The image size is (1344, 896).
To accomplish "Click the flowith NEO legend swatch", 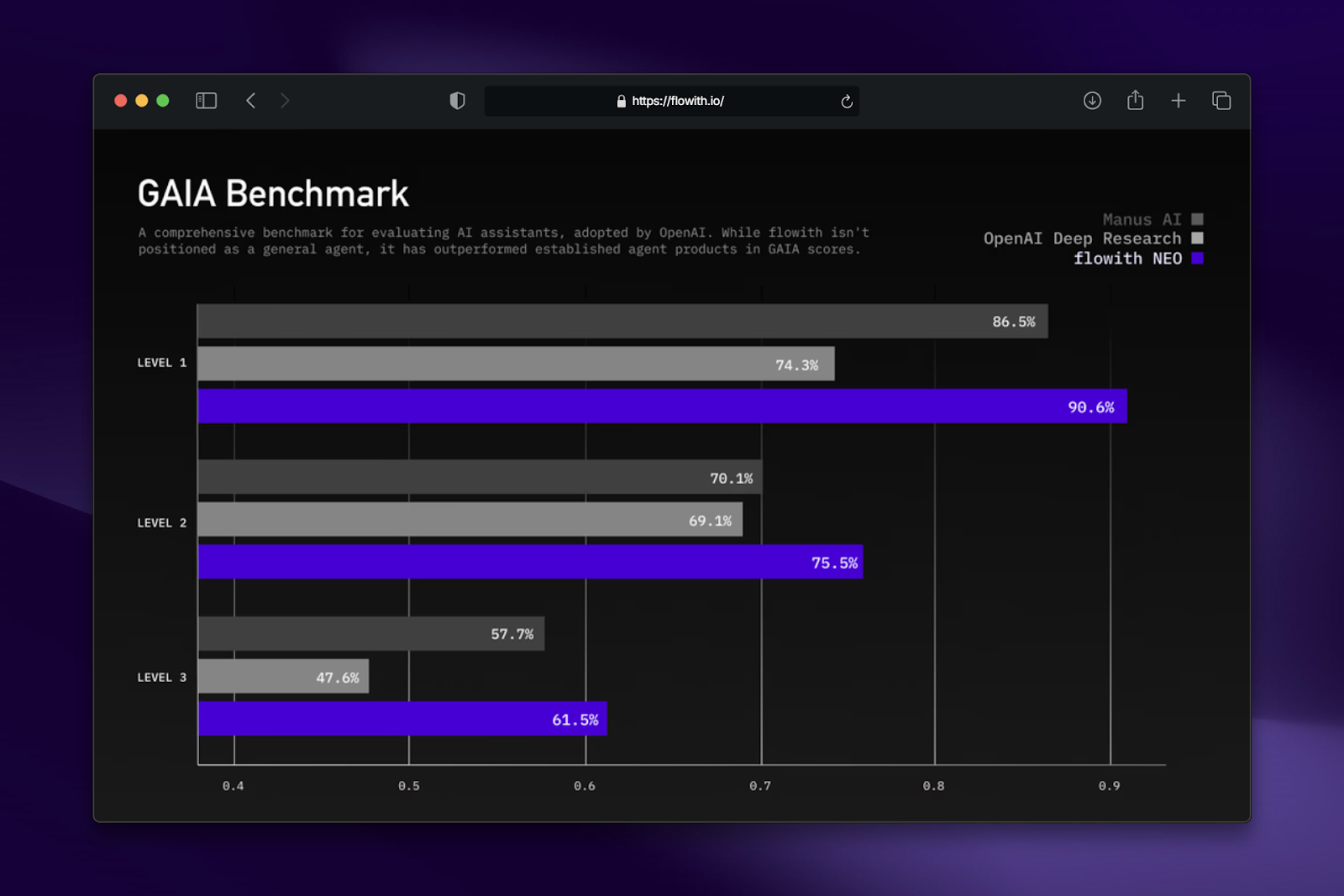I will (x=1197, y=259).
